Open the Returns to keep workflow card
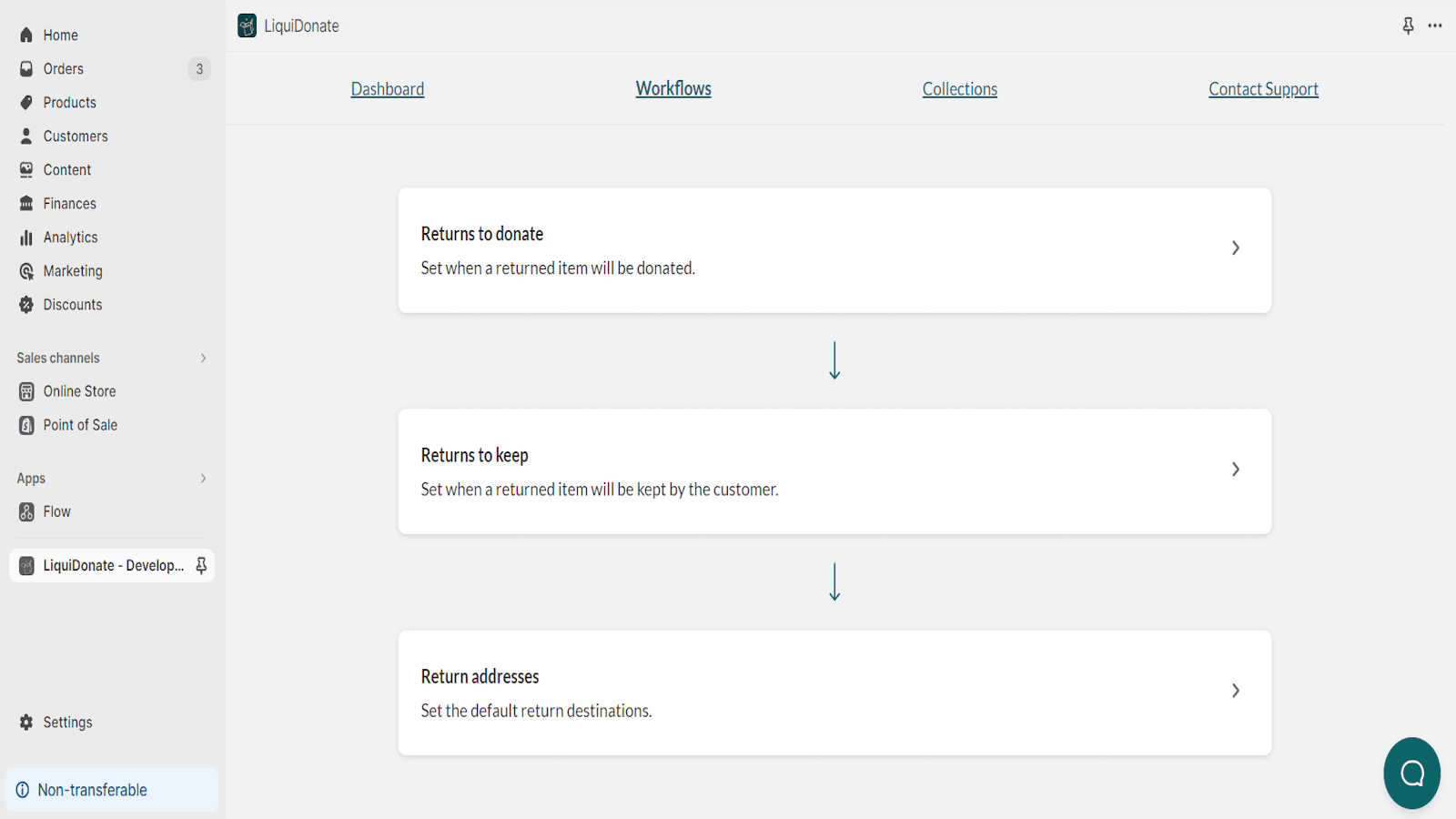 834,471
